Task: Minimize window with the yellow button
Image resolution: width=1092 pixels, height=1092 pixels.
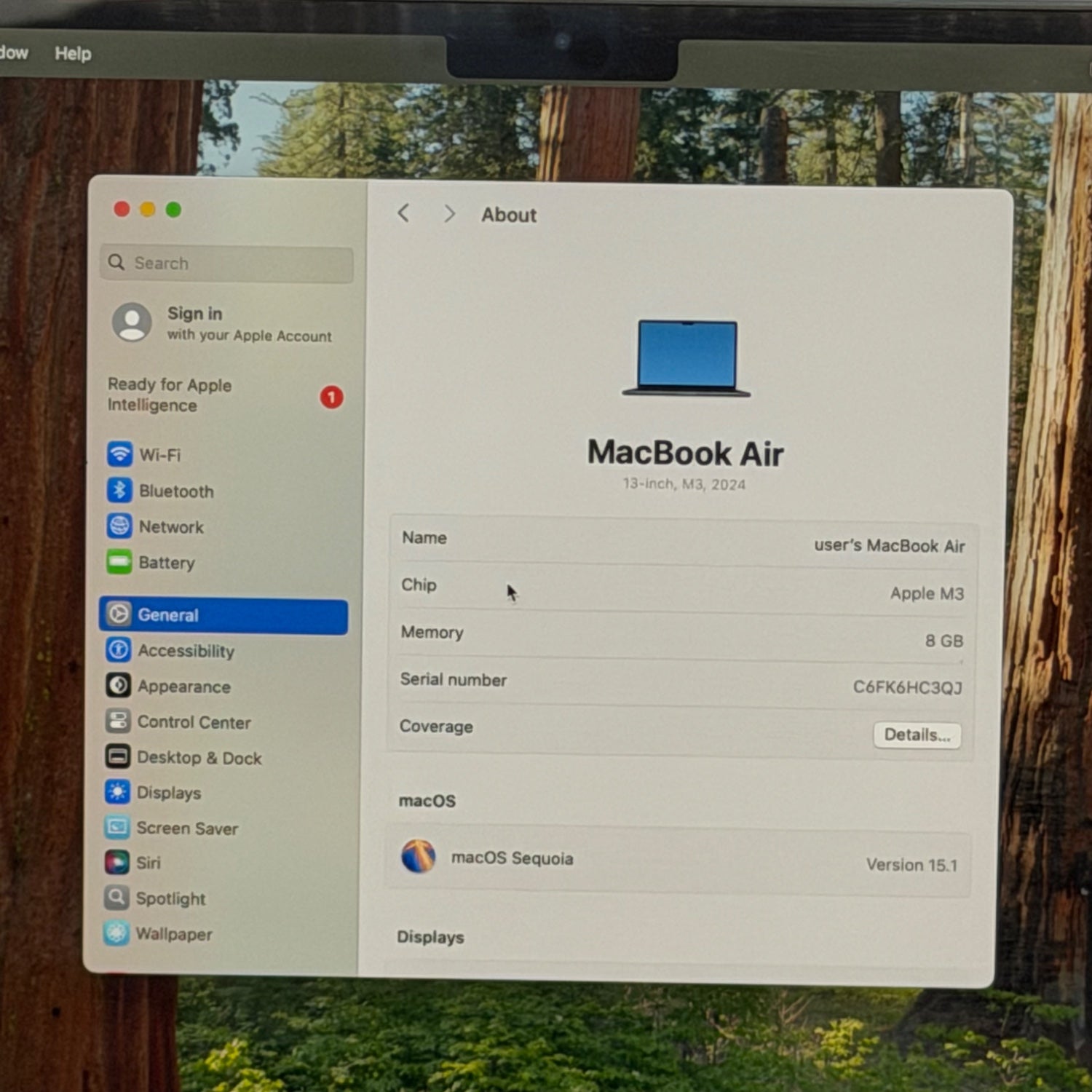Action: [x=147, y=210]
